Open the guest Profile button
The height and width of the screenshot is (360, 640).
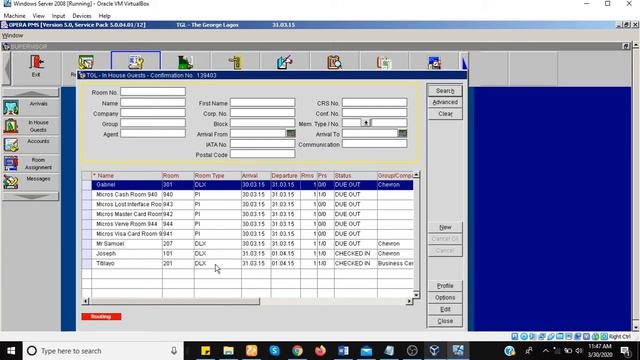tap(445, 286)
